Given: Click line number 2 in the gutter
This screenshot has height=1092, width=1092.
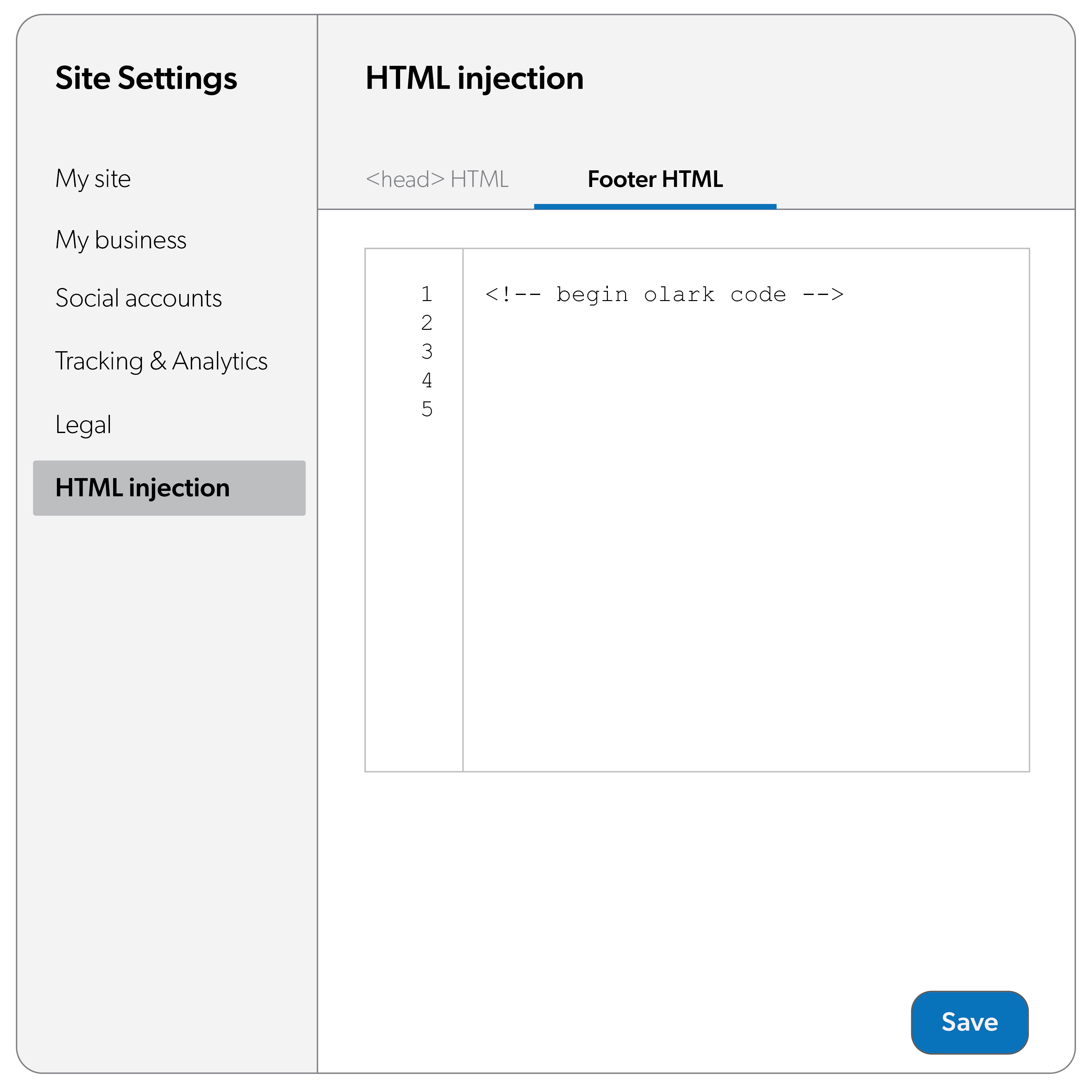Looking at the screenshot, I should pyautogui.click(x=427, y=323).
